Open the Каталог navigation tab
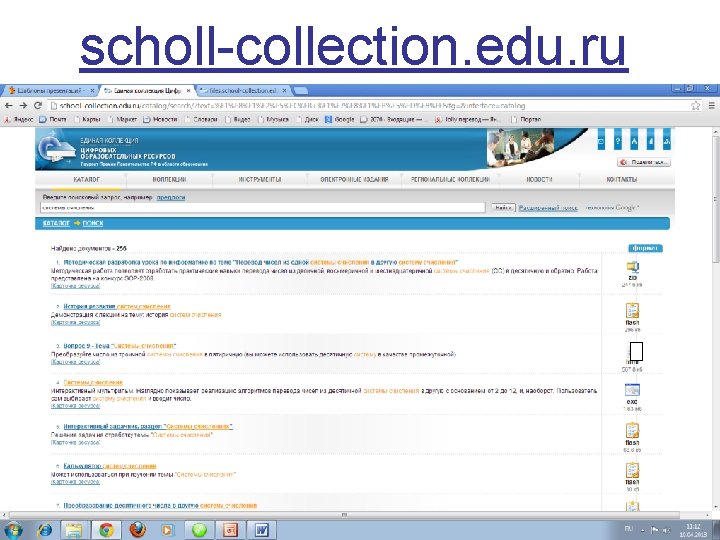The height and width of the screenshot is (540, 720). click(86, 180)
